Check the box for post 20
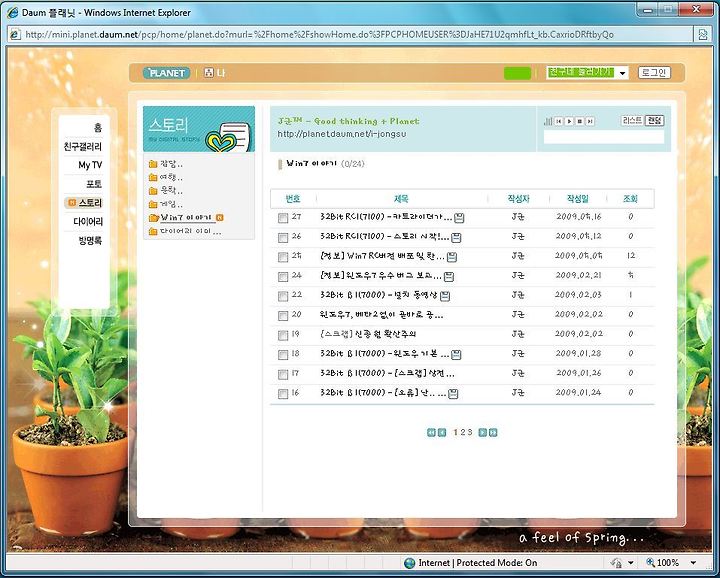720x578 pixels. [x=283, y=316]
